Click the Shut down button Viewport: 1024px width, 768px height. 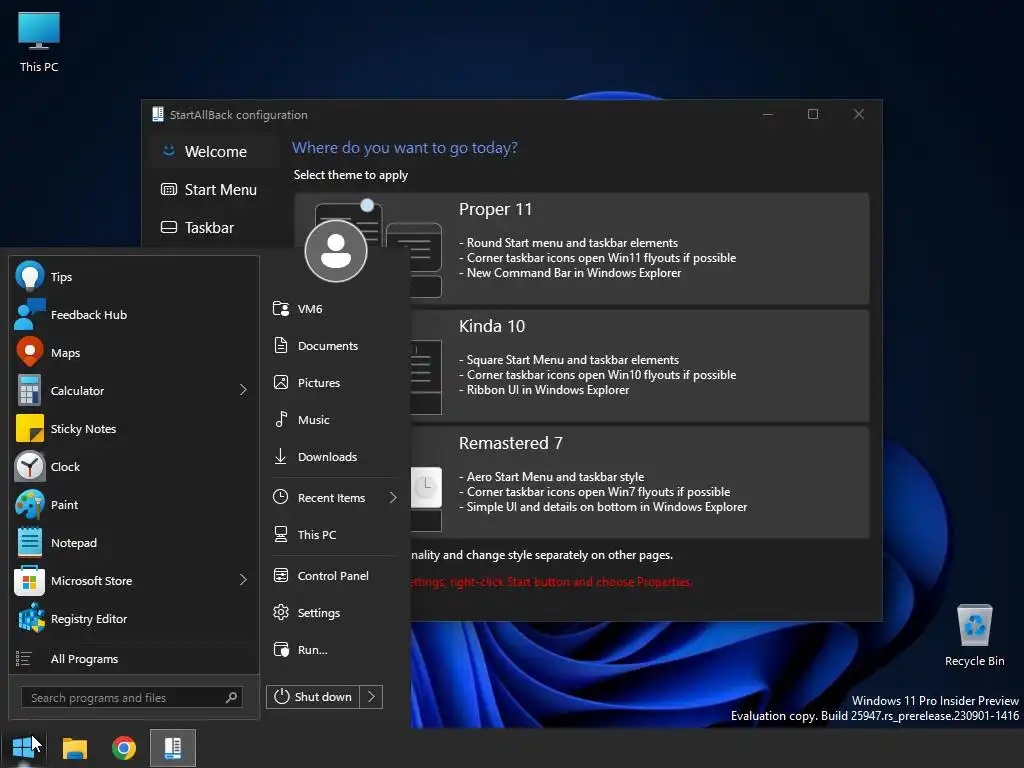pyautogui.click(x=313, y=697)
